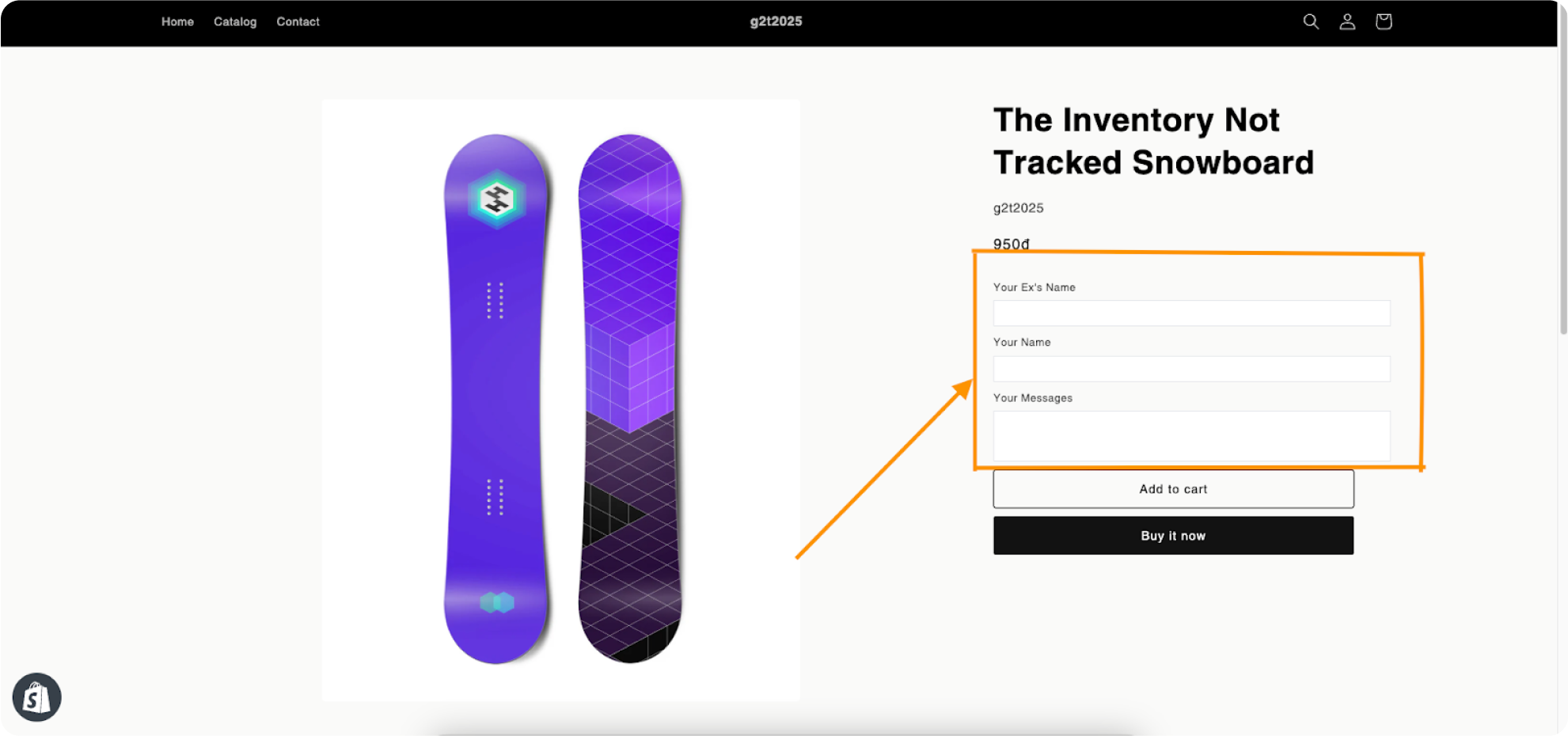Screen dimensions: 1568x736
Task: Click the Buy it now button
Action: click(1173, 536)
